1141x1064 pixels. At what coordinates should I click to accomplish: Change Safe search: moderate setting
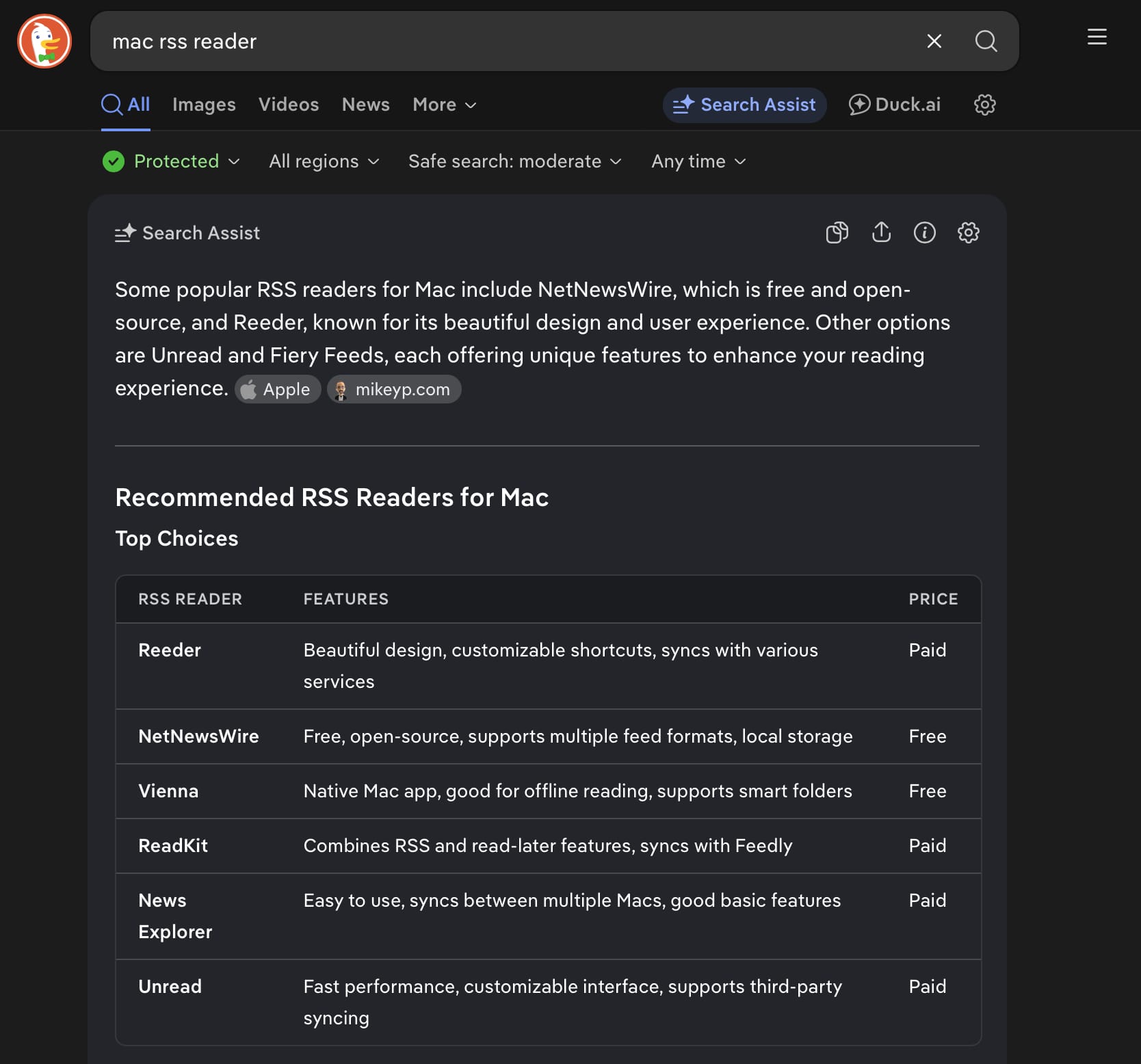pos(514,161)
